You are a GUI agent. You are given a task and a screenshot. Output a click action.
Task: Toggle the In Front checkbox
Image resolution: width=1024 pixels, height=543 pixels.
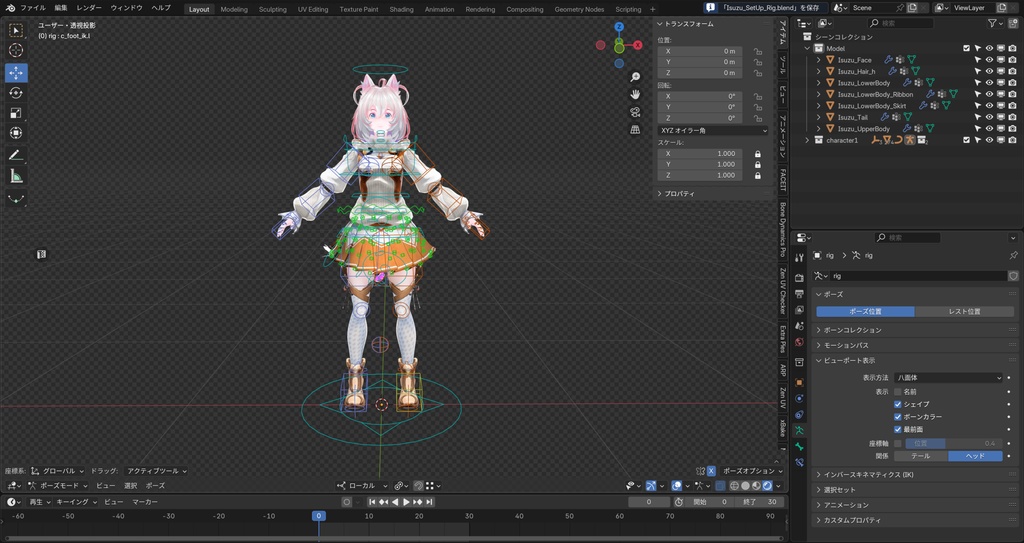pyautogui.click(x=897, y=429)
